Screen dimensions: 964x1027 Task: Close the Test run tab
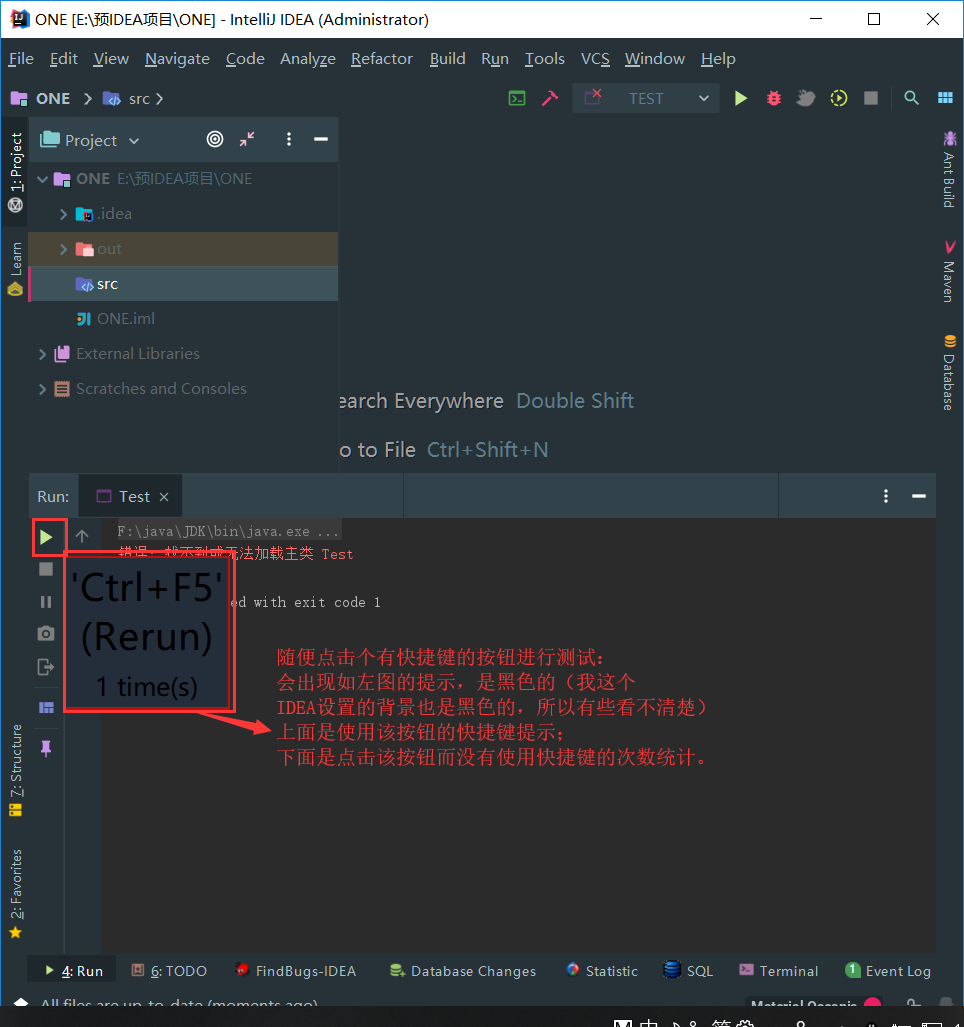pyautogui.click(x=164, y=497)
